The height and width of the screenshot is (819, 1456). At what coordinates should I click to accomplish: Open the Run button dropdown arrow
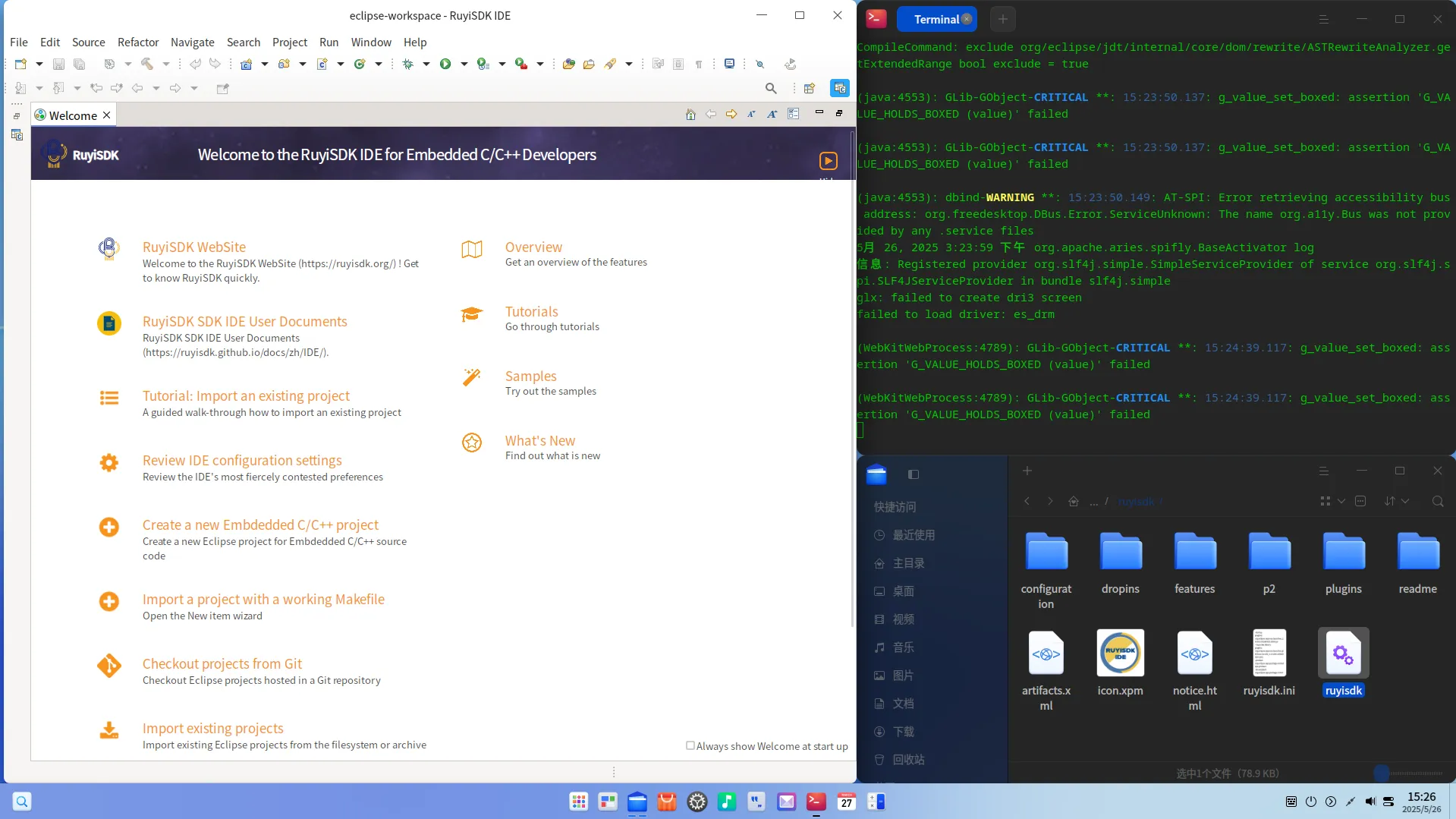(464, 64)
